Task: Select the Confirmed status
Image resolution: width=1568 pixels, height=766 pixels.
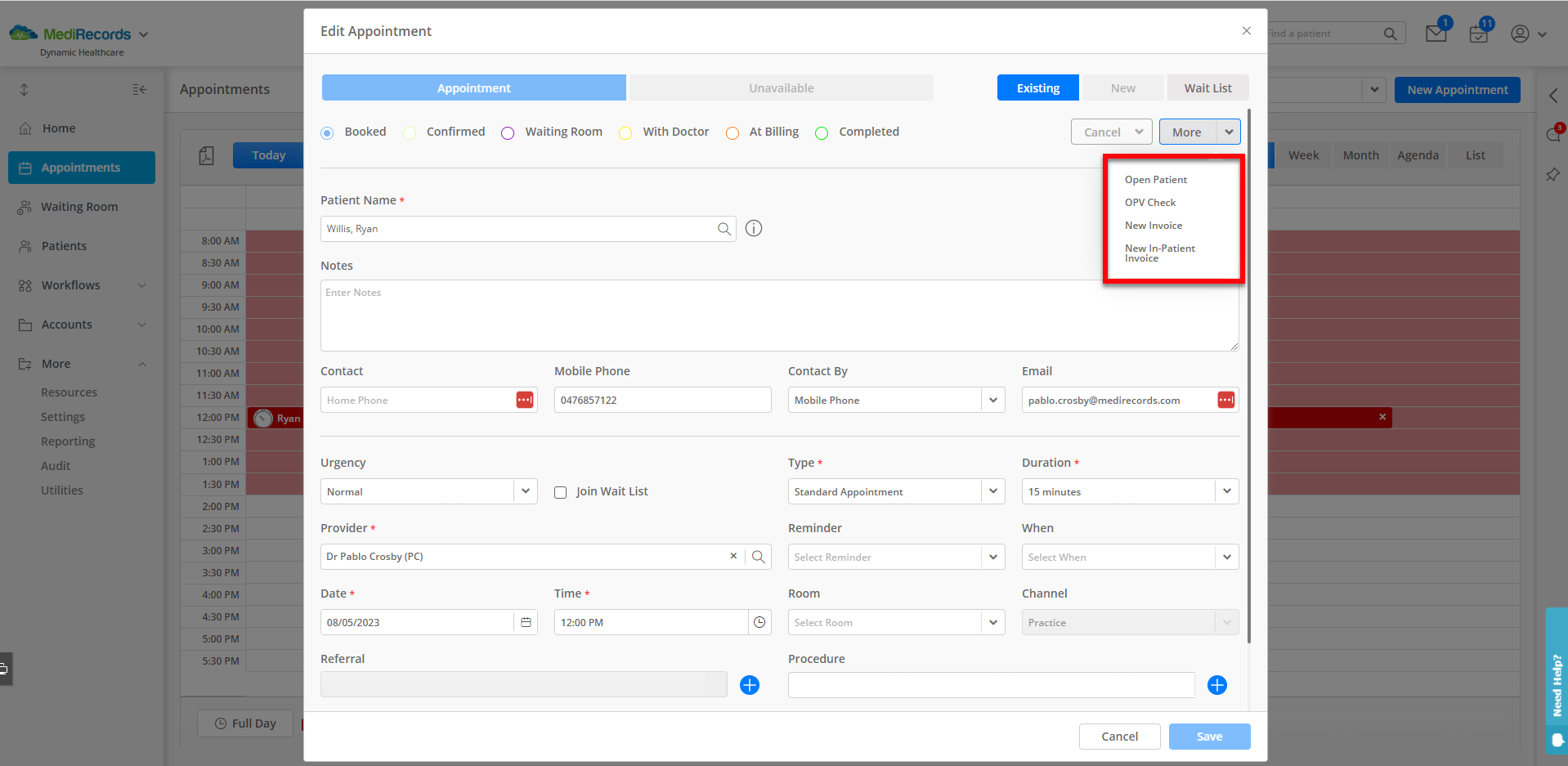Action: click(410, 132)
